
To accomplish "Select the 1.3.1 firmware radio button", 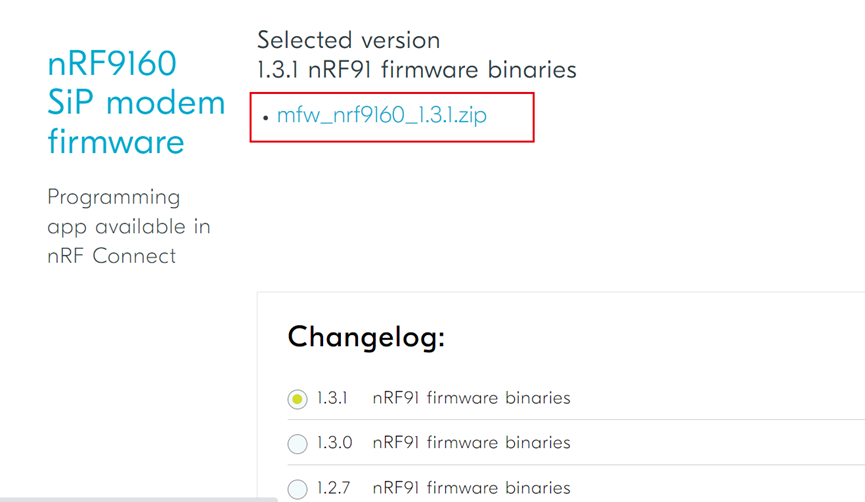I will (x=297, y=399).
